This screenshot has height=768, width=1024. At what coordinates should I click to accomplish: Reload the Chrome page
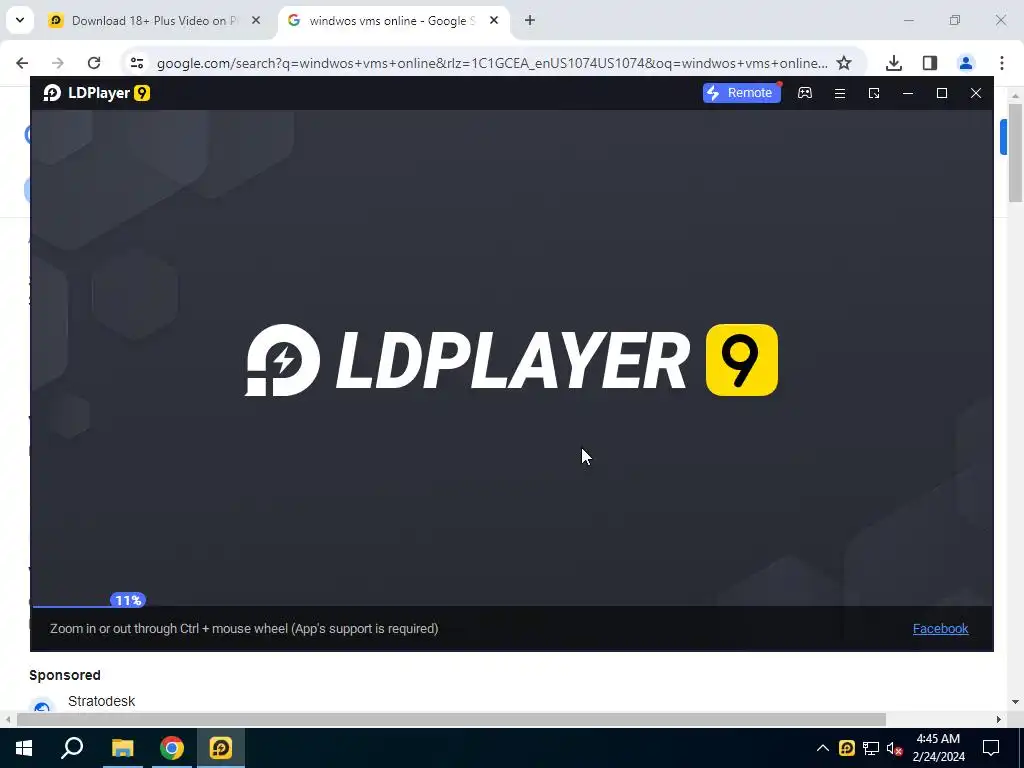(x=94, y=63)
